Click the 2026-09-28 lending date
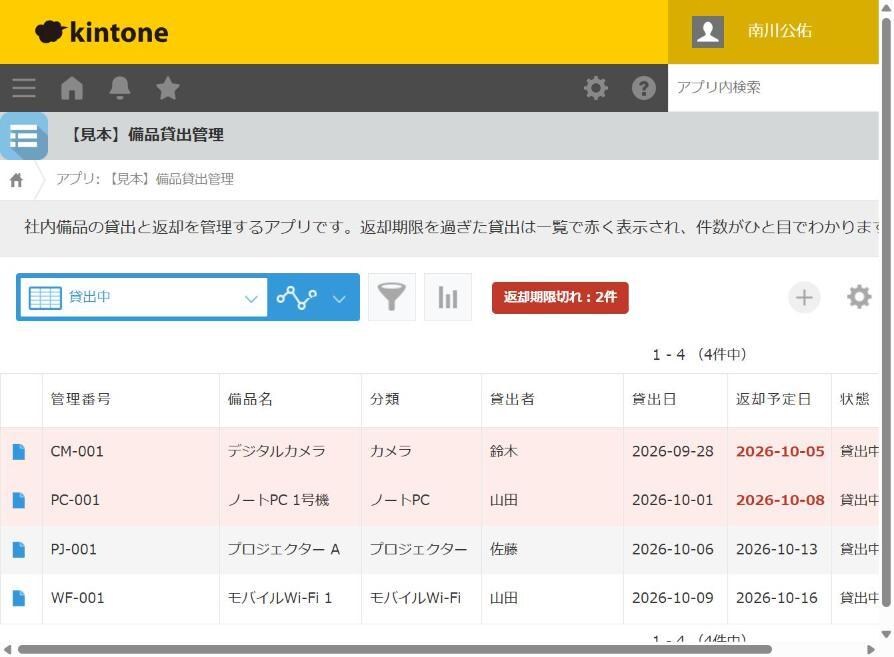894x657 pixels. click(x=673, y=452)
